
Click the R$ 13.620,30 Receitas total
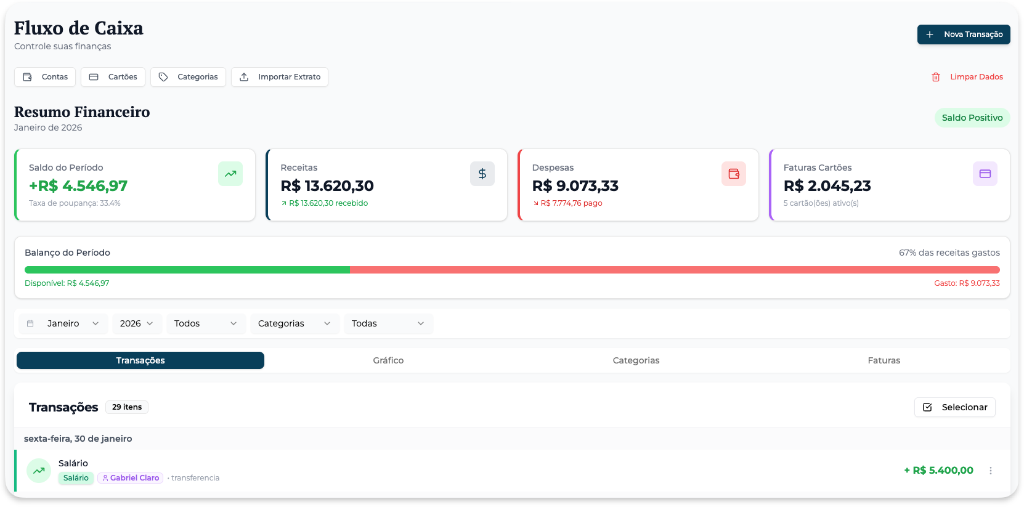pyautogui.click(x=327, y=186)
